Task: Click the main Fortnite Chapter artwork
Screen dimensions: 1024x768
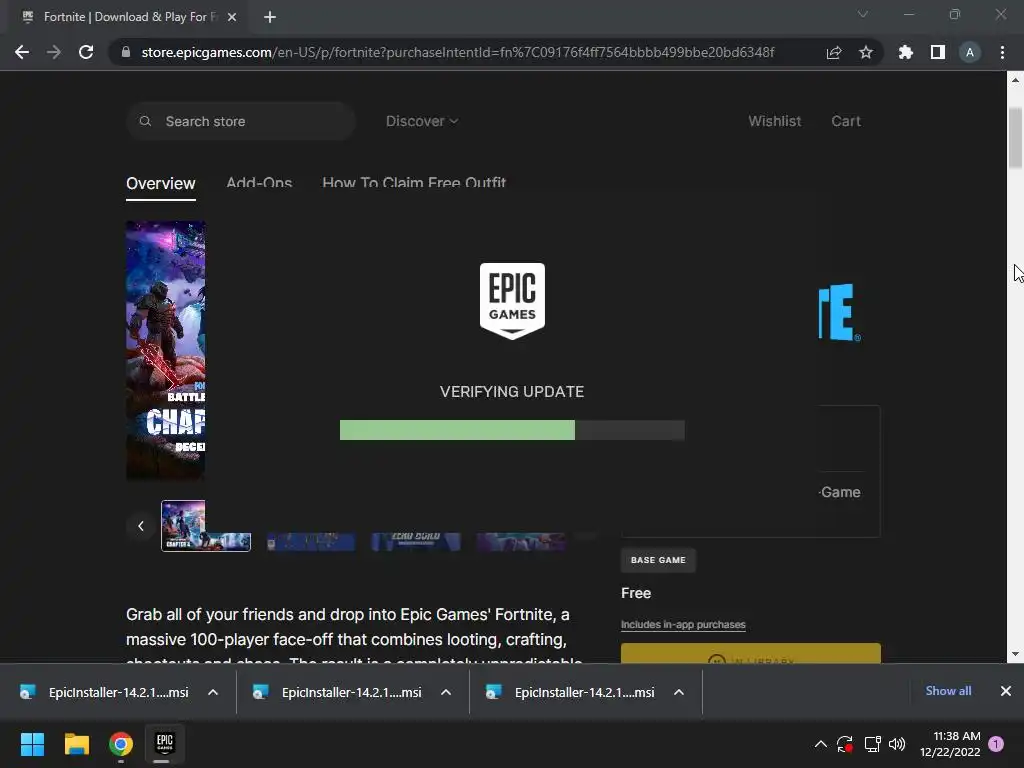Action: [165, 350]
